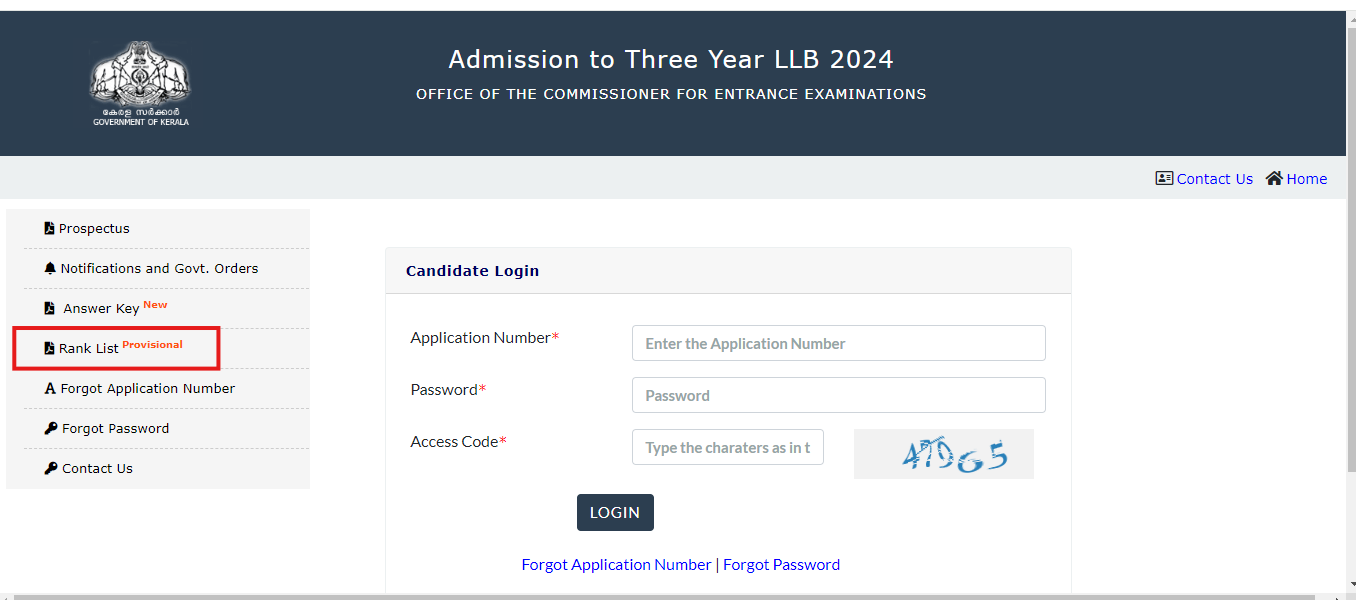Screen dimensions: 1356x600
Task: Click the Home house icon
Action: pos(1274,178)
